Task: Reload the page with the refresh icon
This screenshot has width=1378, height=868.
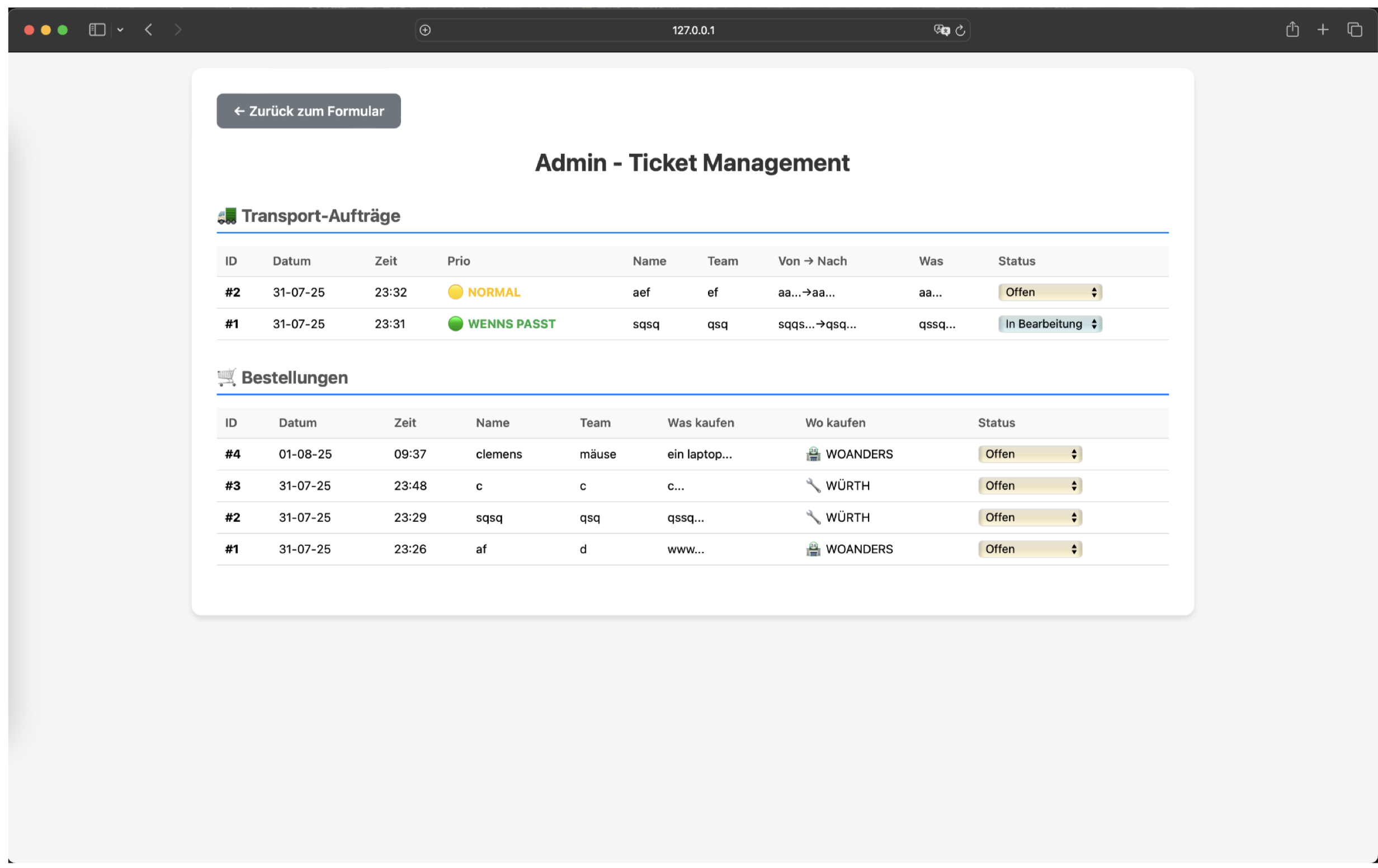Action: (x=961, y=30)
